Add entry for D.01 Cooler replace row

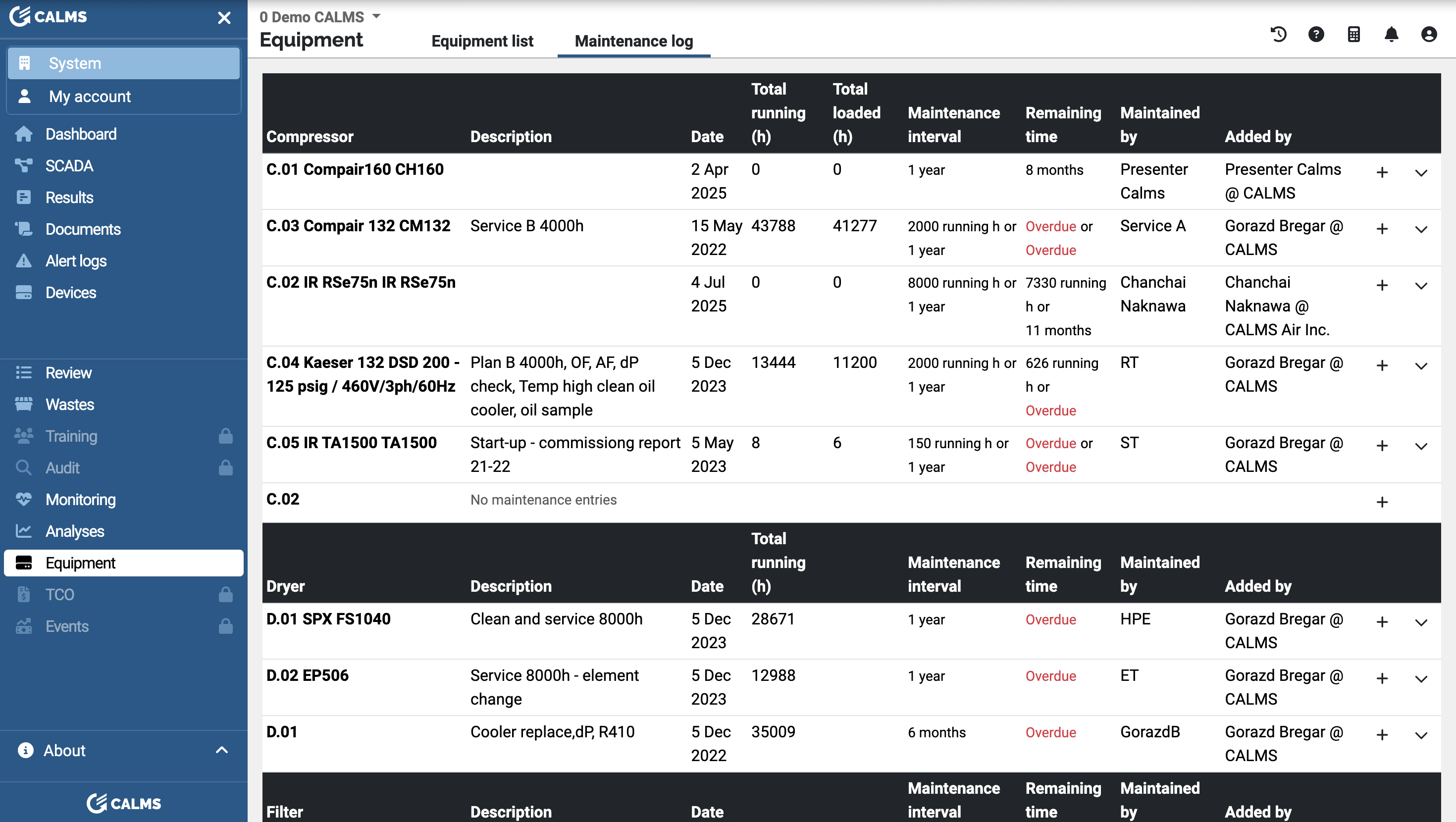pos(1382,735)
